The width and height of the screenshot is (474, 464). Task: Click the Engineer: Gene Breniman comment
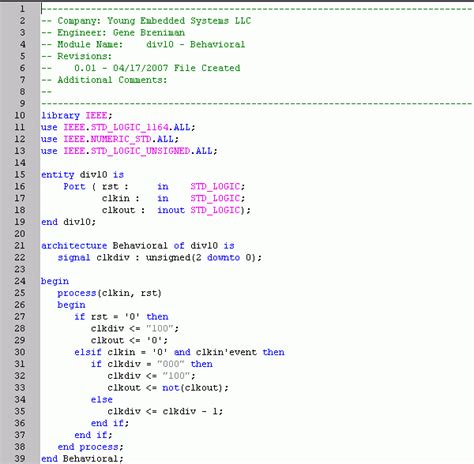pos(113,33)
